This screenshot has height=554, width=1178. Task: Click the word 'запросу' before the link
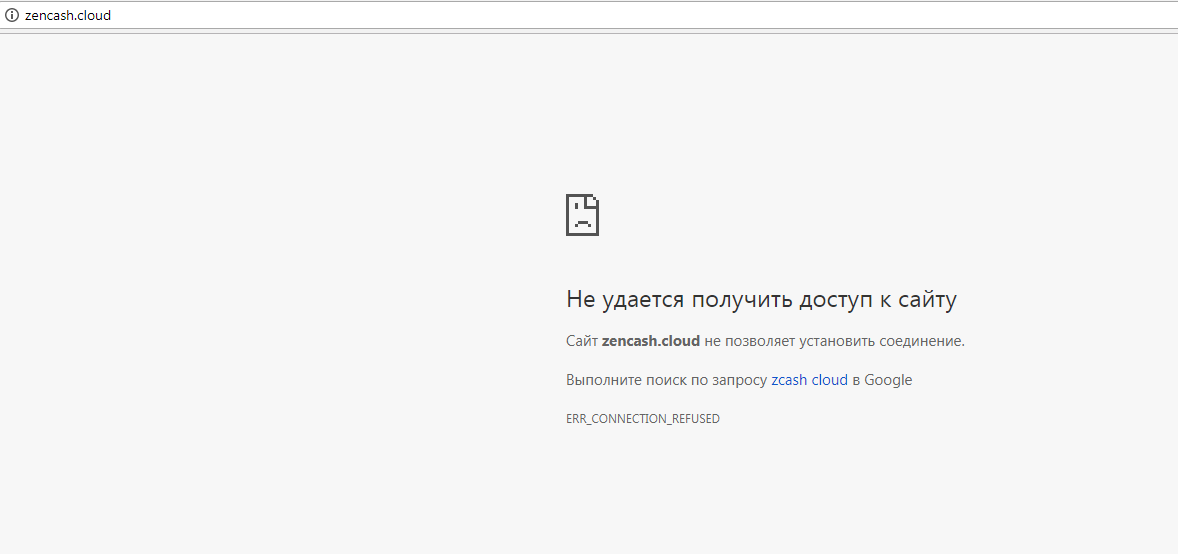pos(739,380)
